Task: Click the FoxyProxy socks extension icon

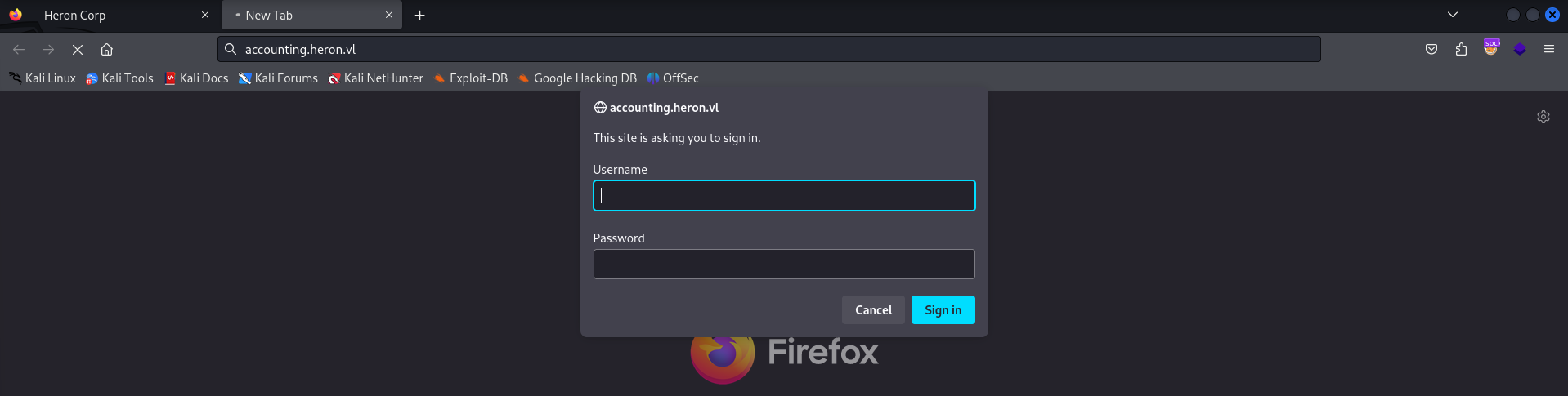Action: click(1490, 49)
